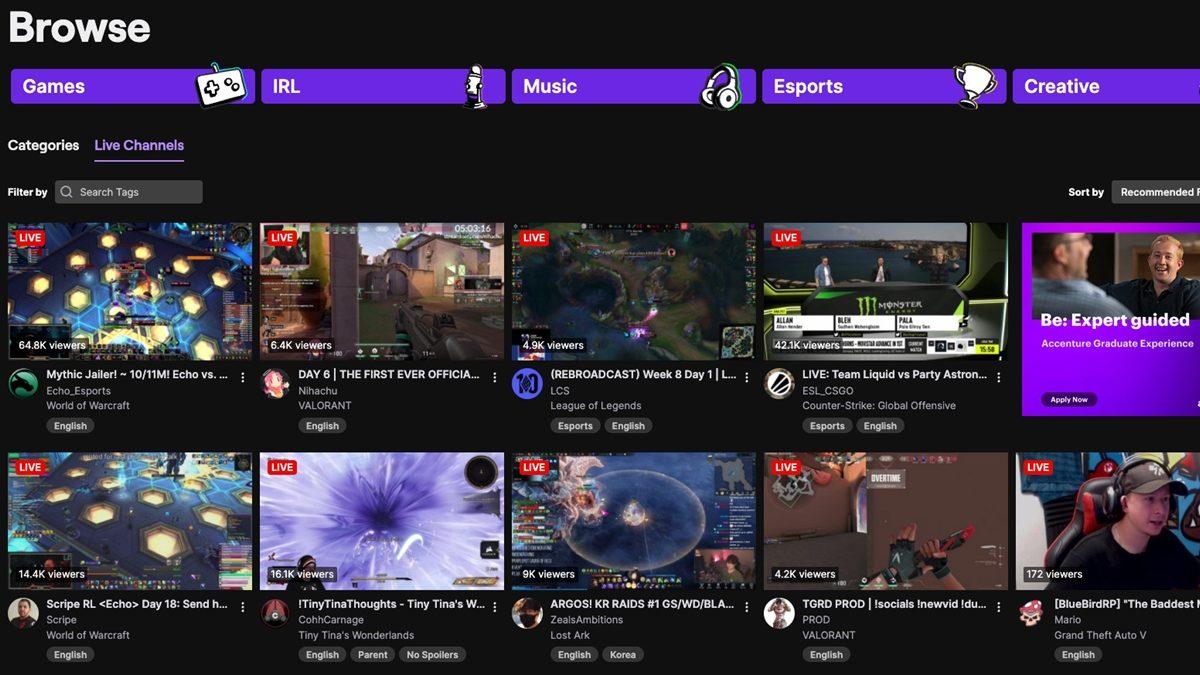Select the Games gamepad icon
This screenshot has width=1200, height=675.
pos(225,85)
